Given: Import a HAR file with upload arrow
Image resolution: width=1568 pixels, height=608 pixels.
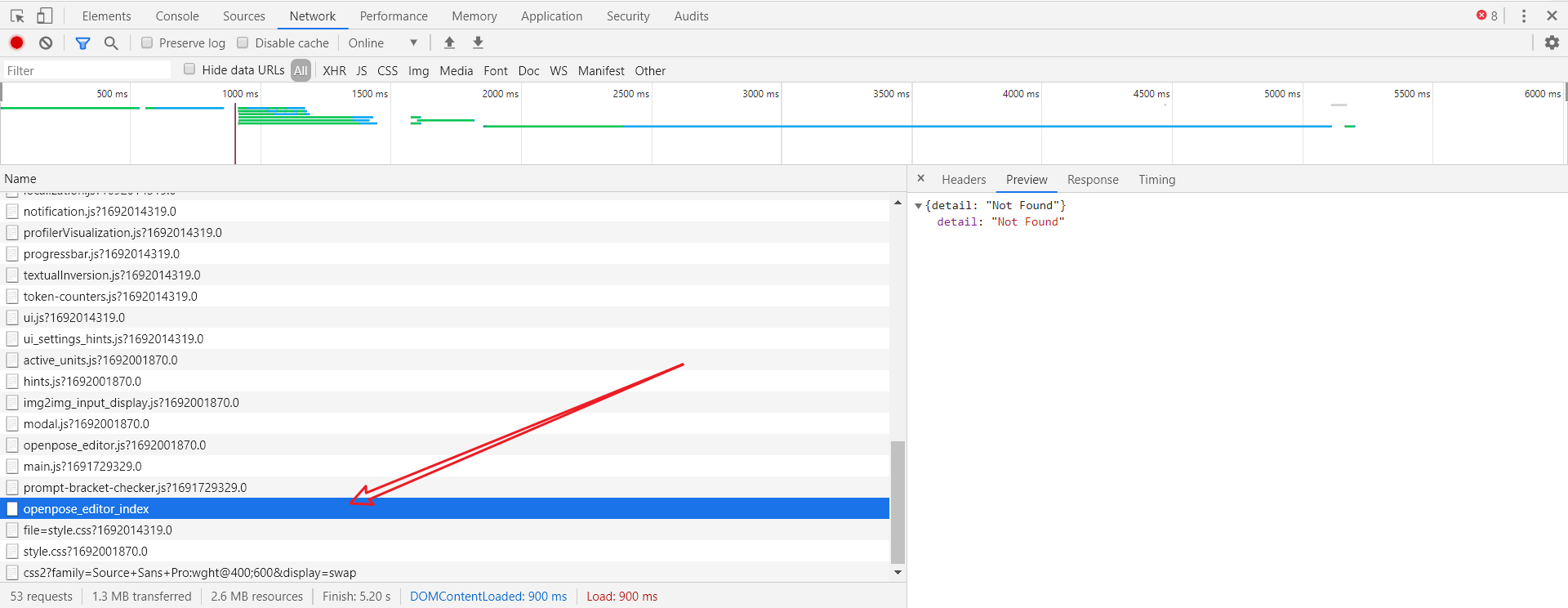Looking at the screenshot, I should (449, 42).
